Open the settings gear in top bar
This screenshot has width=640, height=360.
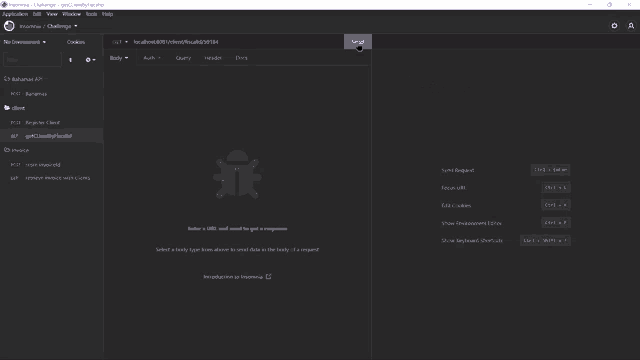click(614, 26)
